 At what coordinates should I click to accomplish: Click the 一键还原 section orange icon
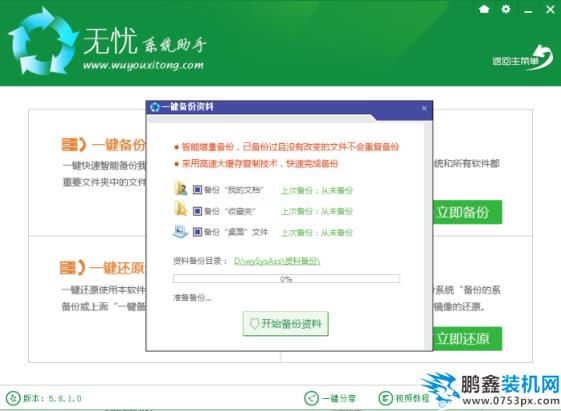tap(73, 267)
